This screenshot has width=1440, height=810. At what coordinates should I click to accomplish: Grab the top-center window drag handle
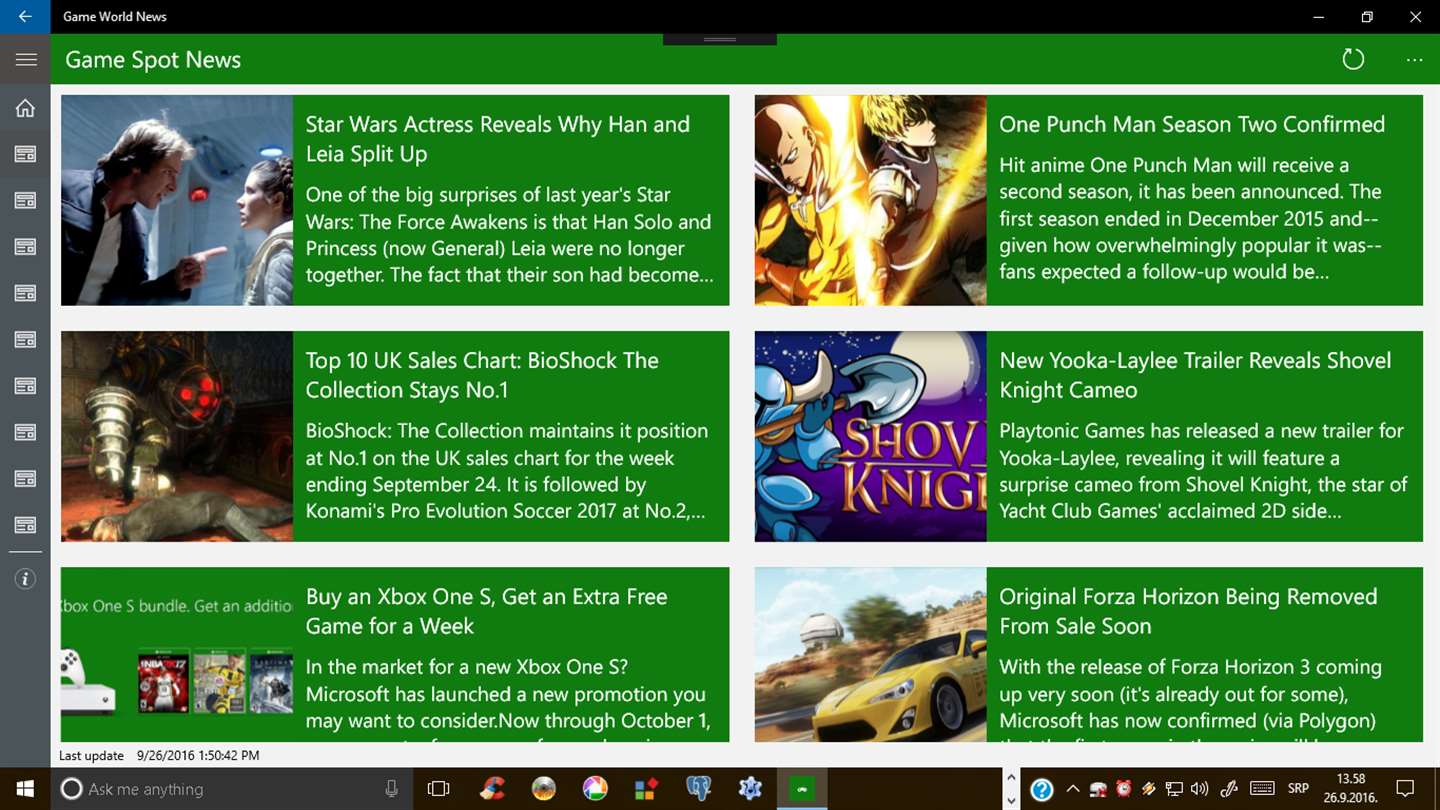[720, 39]
